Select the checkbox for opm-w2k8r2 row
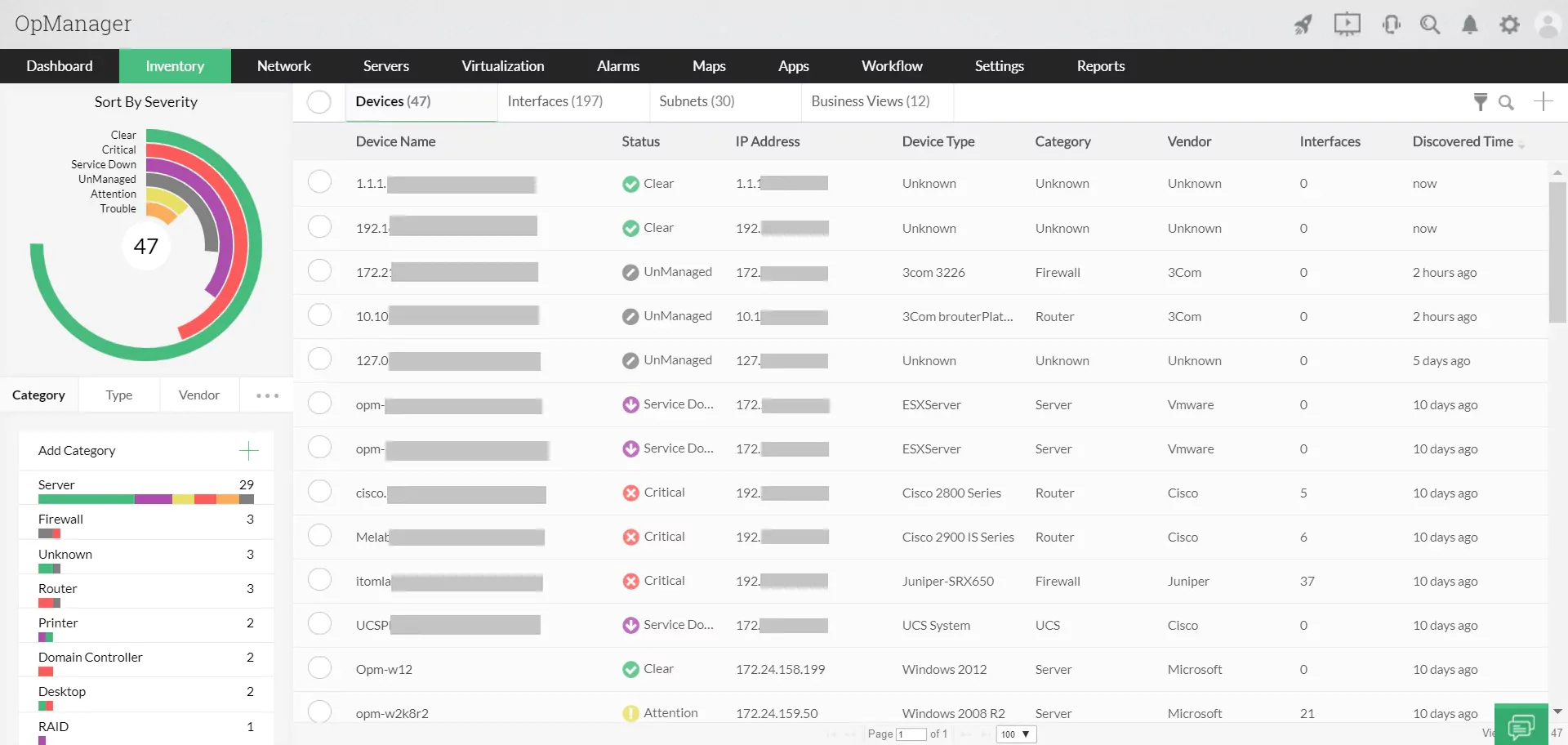 (x=319, y=712)
